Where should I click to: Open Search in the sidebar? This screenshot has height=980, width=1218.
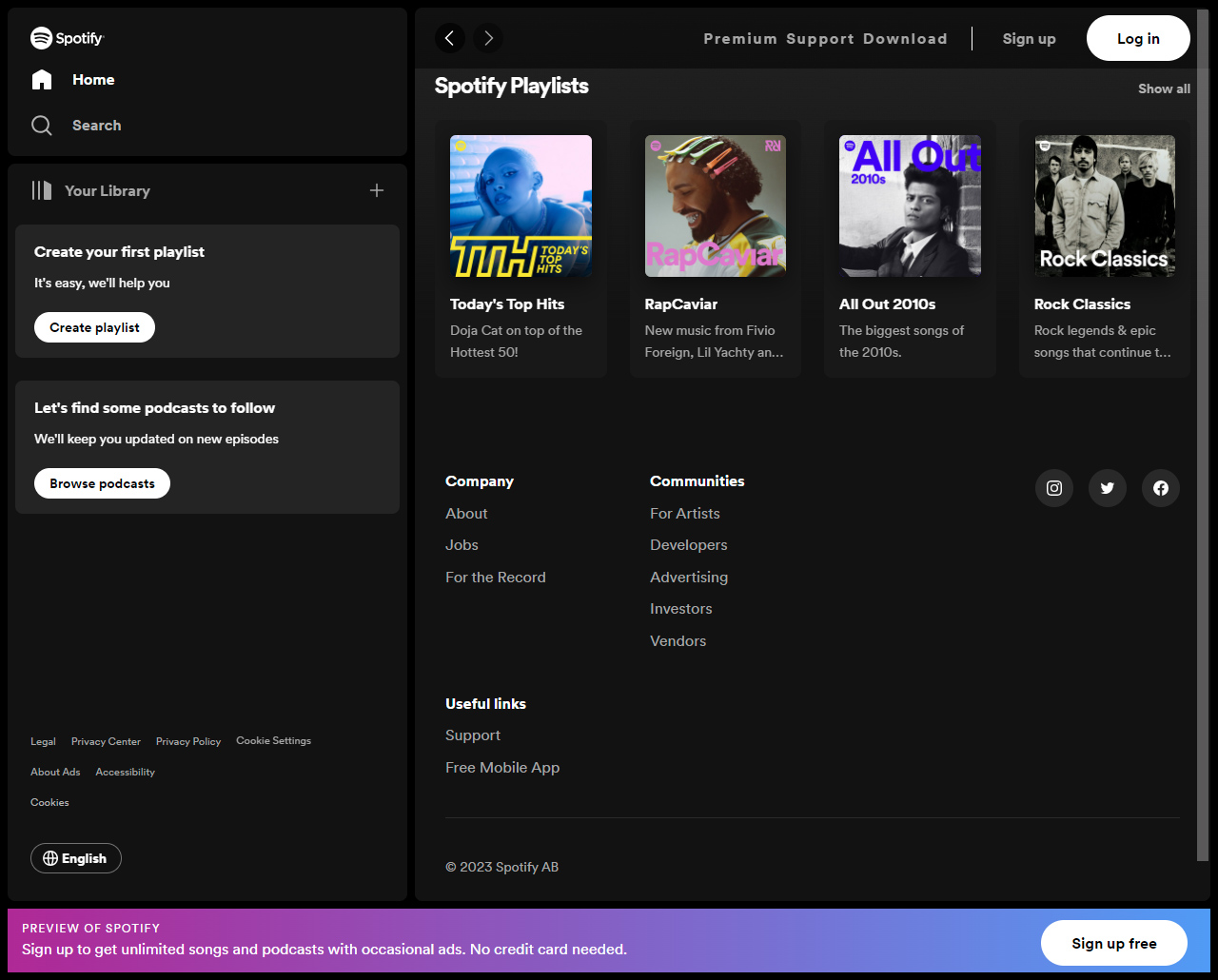[x=97, y=126]
